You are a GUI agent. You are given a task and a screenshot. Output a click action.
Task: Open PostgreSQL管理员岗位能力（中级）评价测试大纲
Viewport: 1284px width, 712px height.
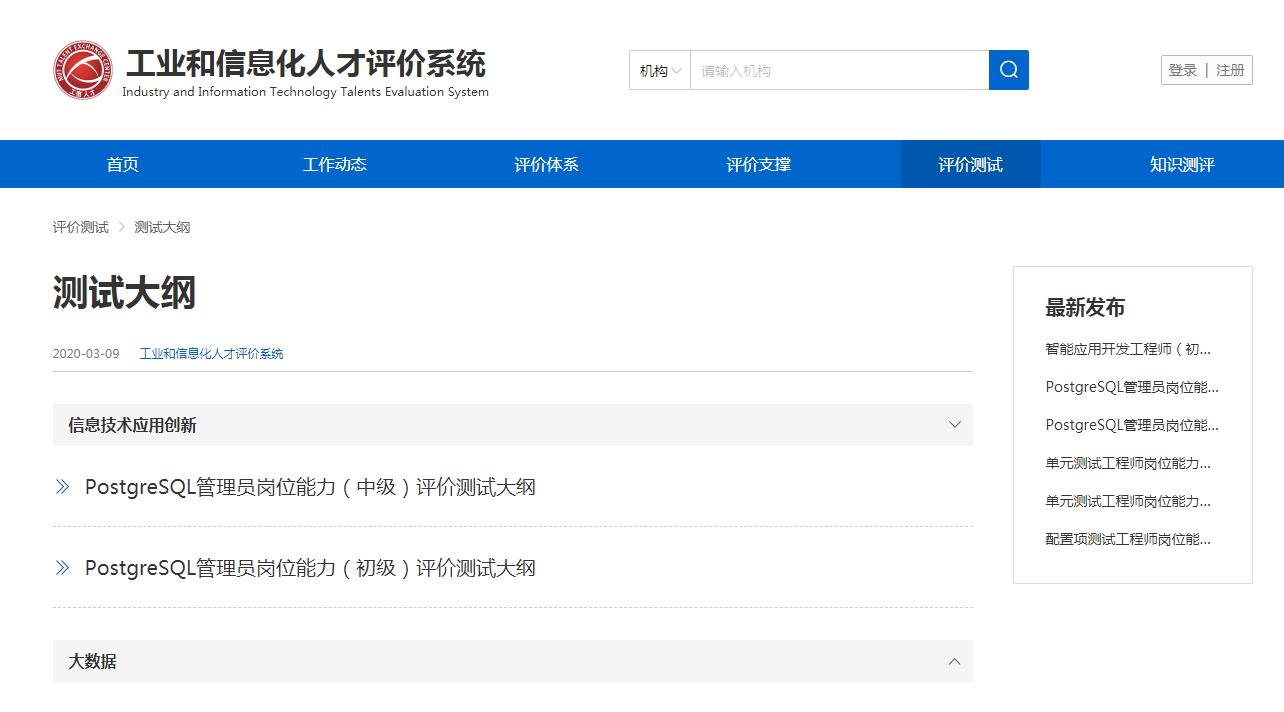(x=310, y=487)
